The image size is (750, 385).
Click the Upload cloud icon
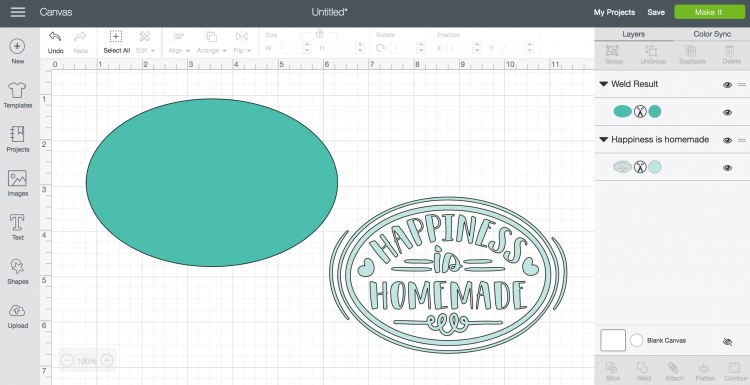tap(18, 311)
